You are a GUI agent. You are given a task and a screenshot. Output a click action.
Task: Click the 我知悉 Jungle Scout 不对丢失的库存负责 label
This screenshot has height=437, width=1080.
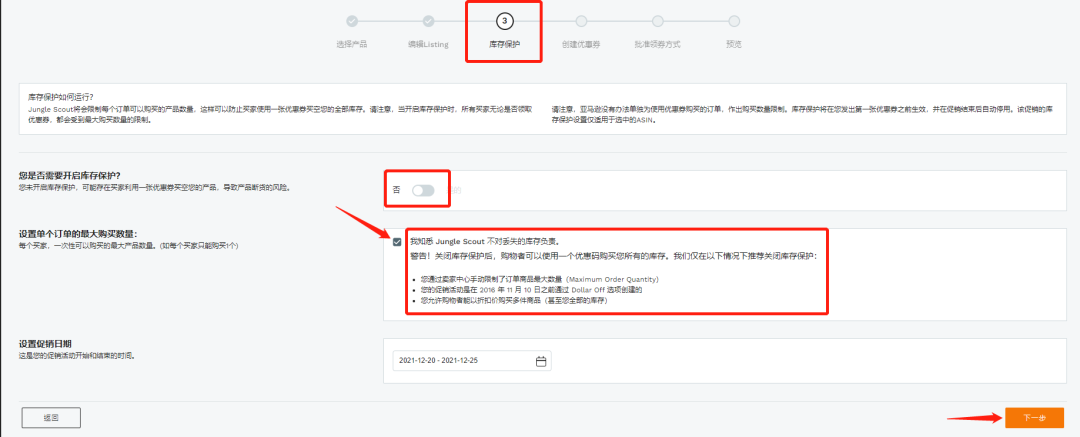click(x=488, y=241)
